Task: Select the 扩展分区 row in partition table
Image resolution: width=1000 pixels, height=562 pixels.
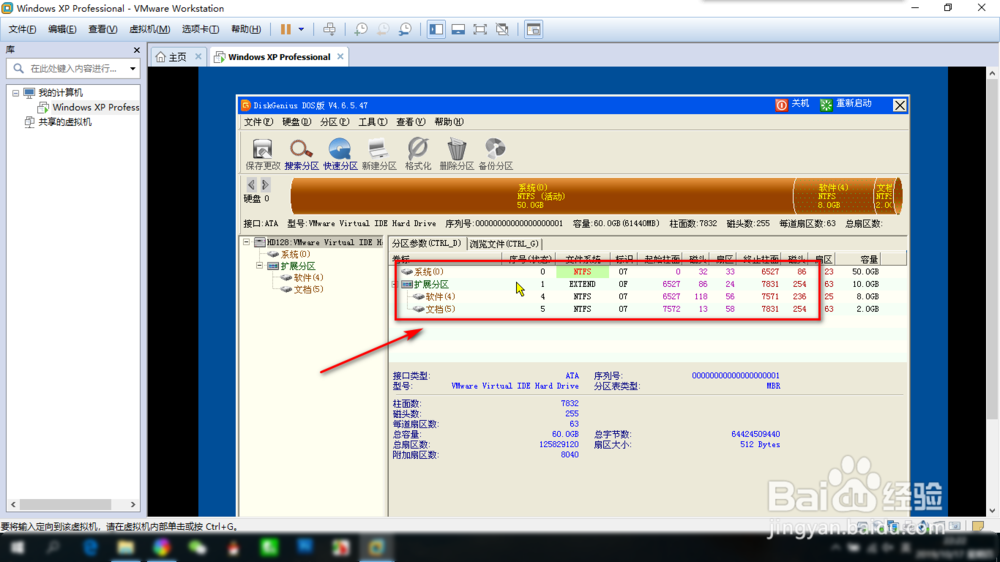Action: [646, 285]
